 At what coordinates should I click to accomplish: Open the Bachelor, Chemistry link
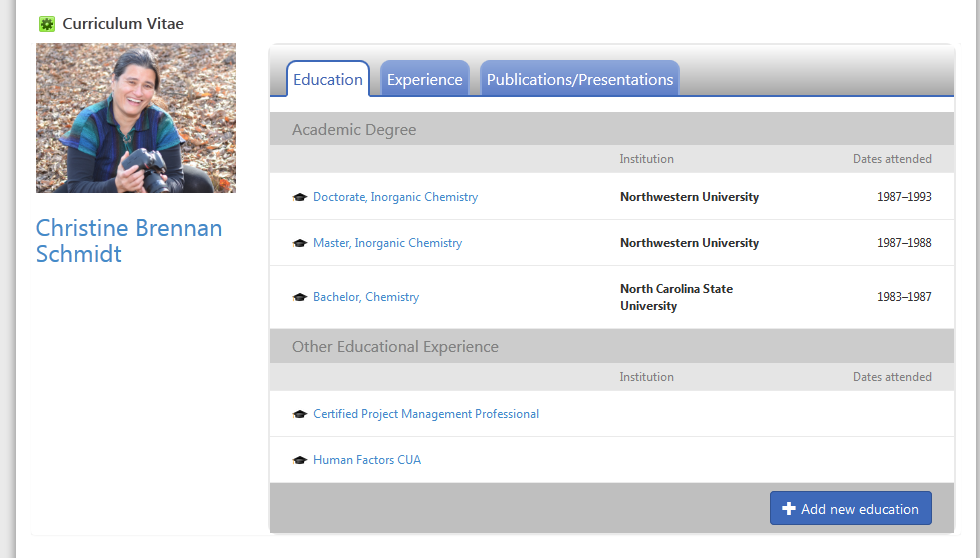pos(366,297)
